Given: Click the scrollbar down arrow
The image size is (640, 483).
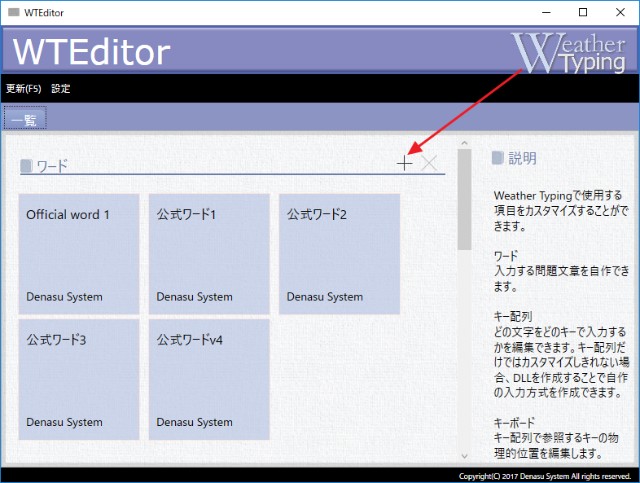Looking at the screenshot, I should tap(464, 455).
